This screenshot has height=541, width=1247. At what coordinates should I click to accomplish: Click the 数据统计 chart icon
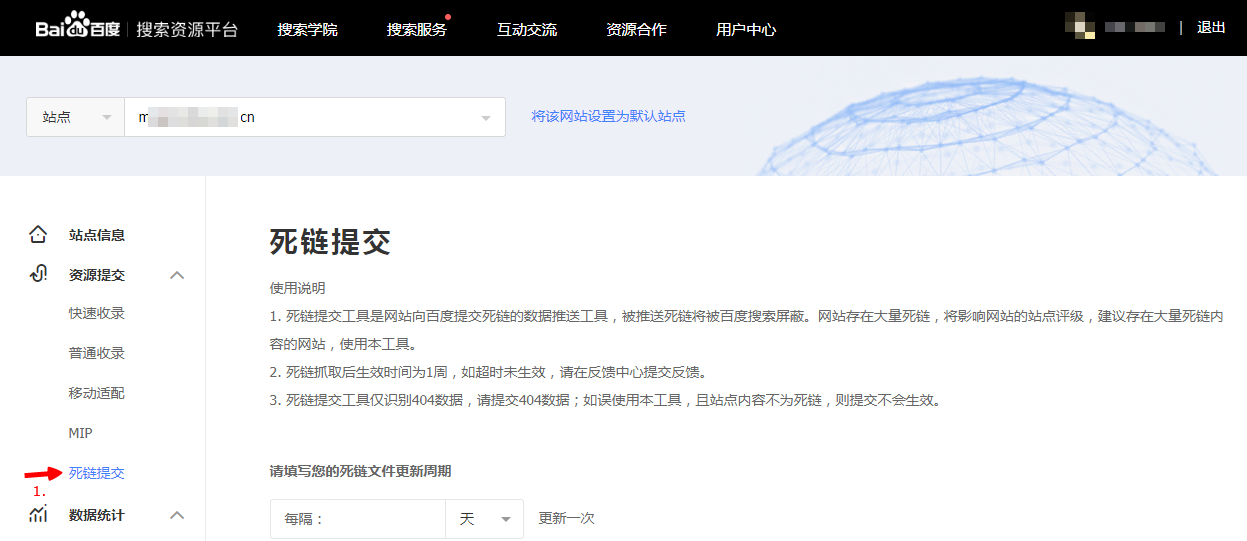coord(38,515)
